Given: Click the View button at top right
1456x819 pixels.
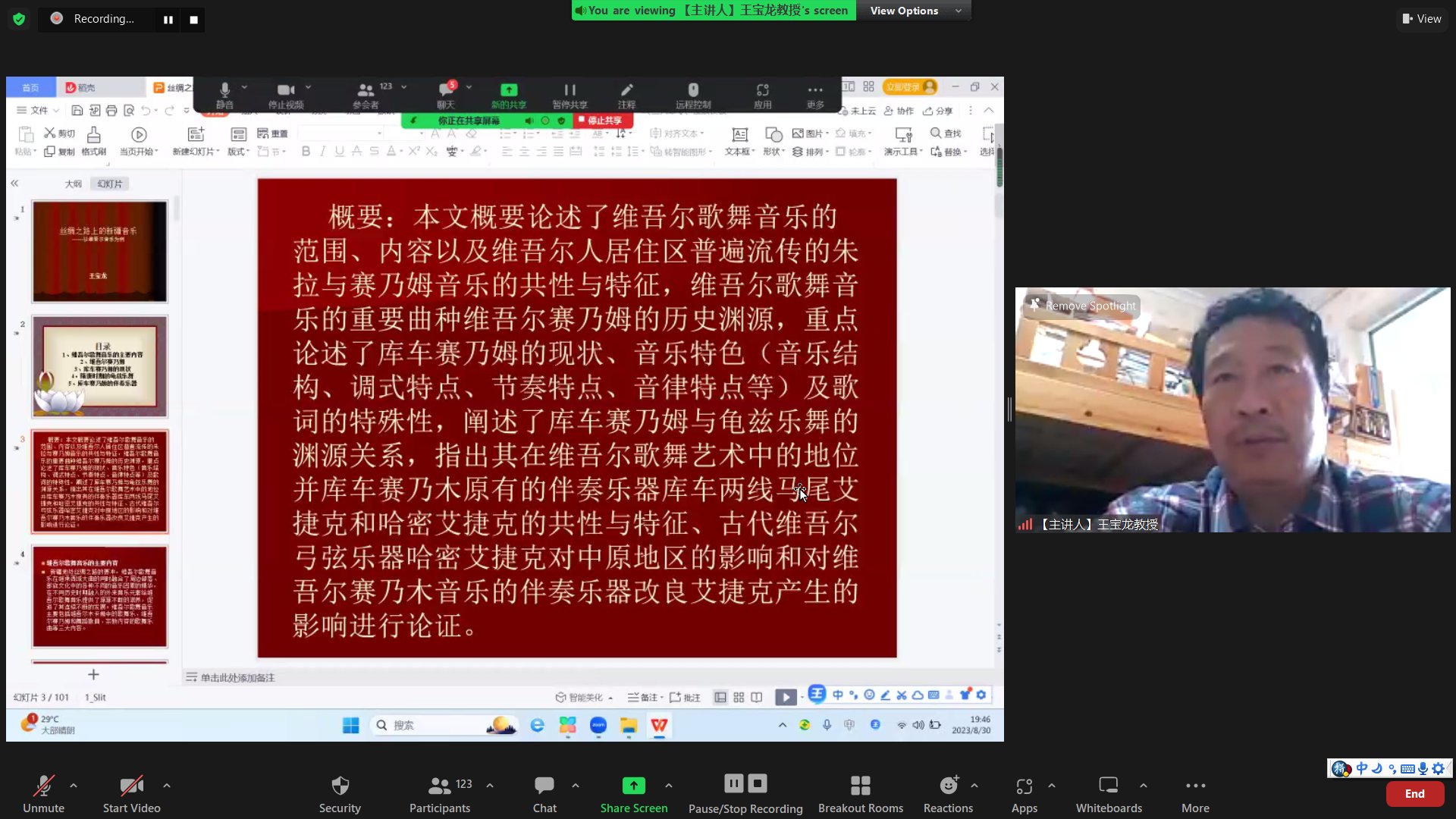Looking at the screenshot, I should point(1422,19).
